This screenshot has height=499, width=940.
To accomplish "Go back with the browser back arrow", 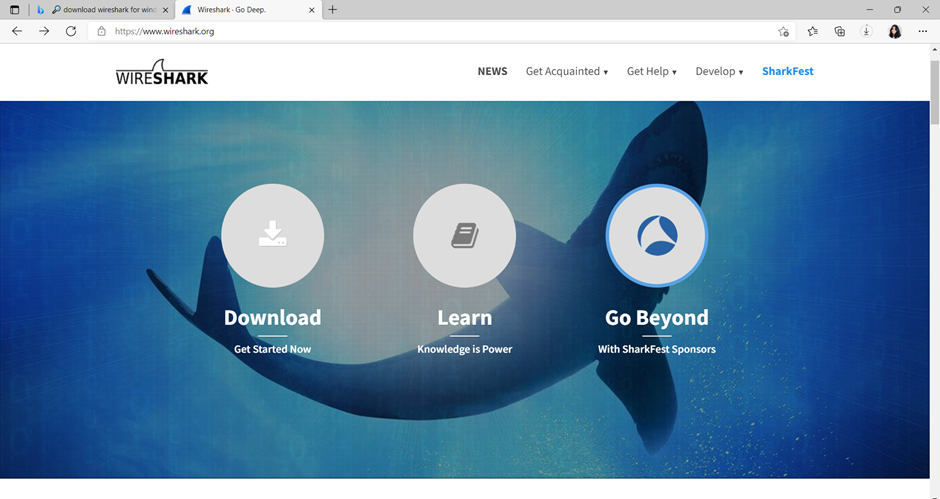I will [x=17, y=31].
